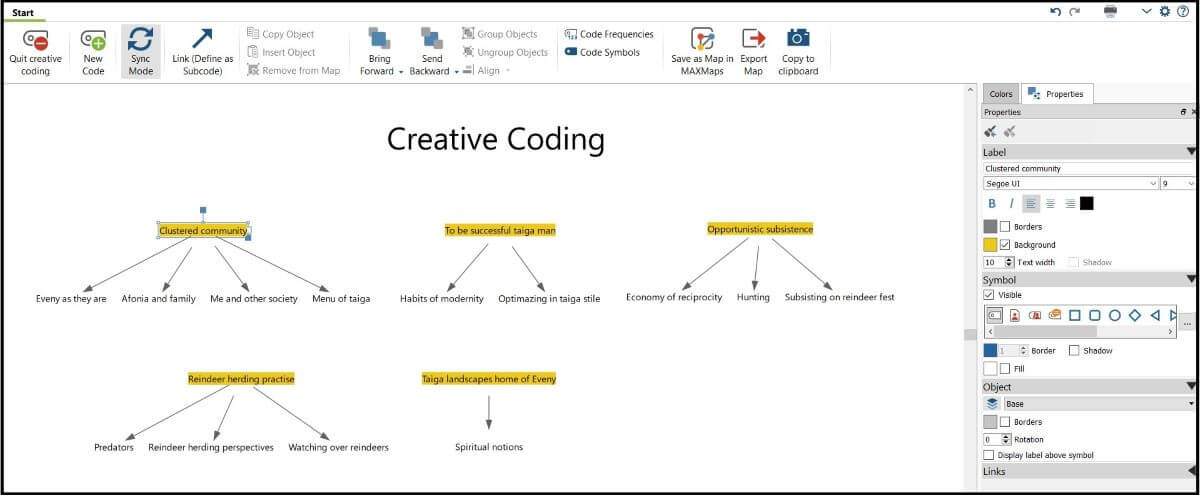Click the blue symbol border color swatch
1200x495 pixels.
point(990,351)
